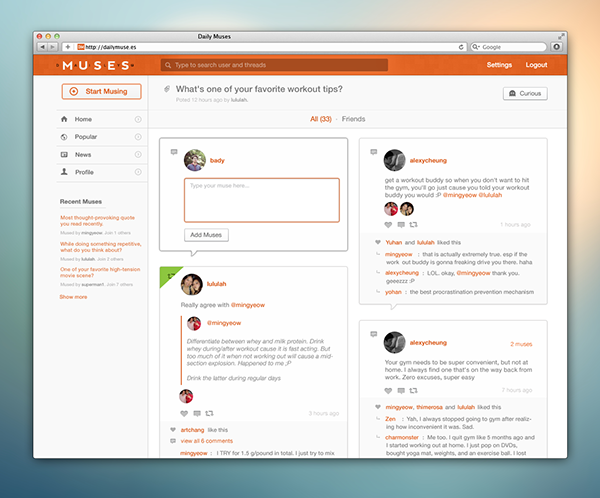
Task: Click the Profile person icon
Action: pos(64,172)
